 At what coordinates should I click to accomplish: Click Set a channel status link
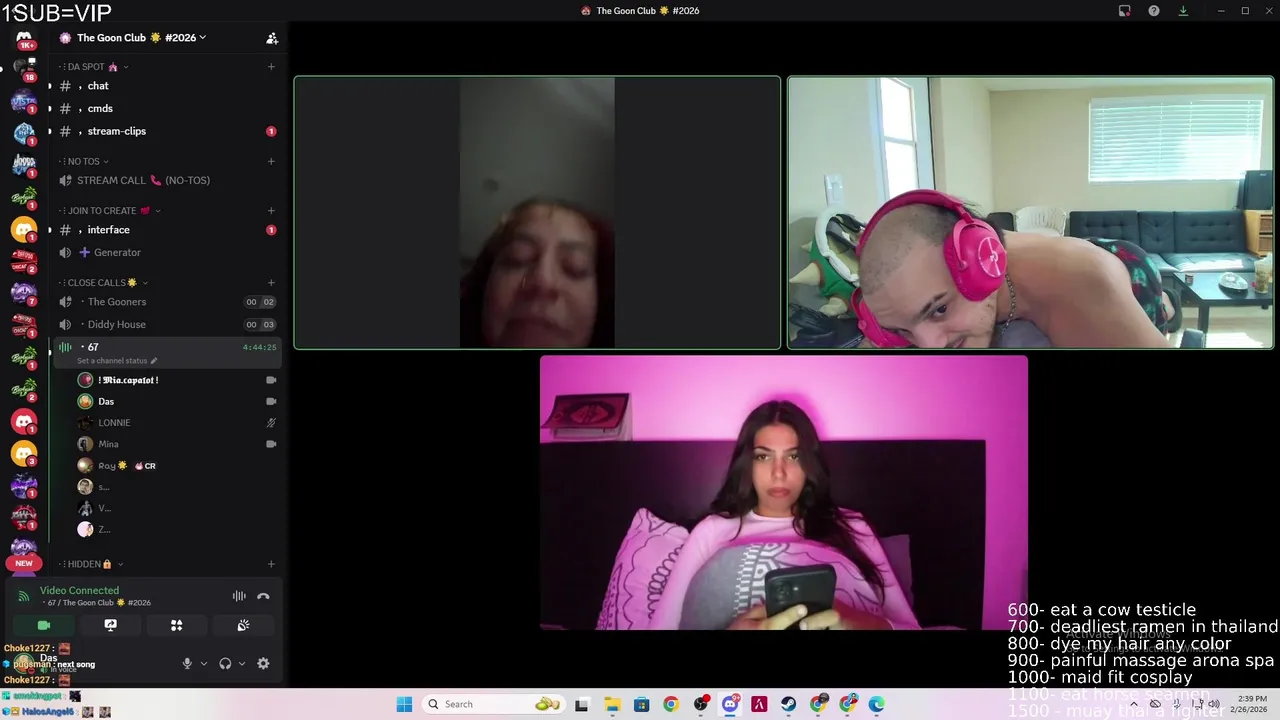[x=117, y=360]
